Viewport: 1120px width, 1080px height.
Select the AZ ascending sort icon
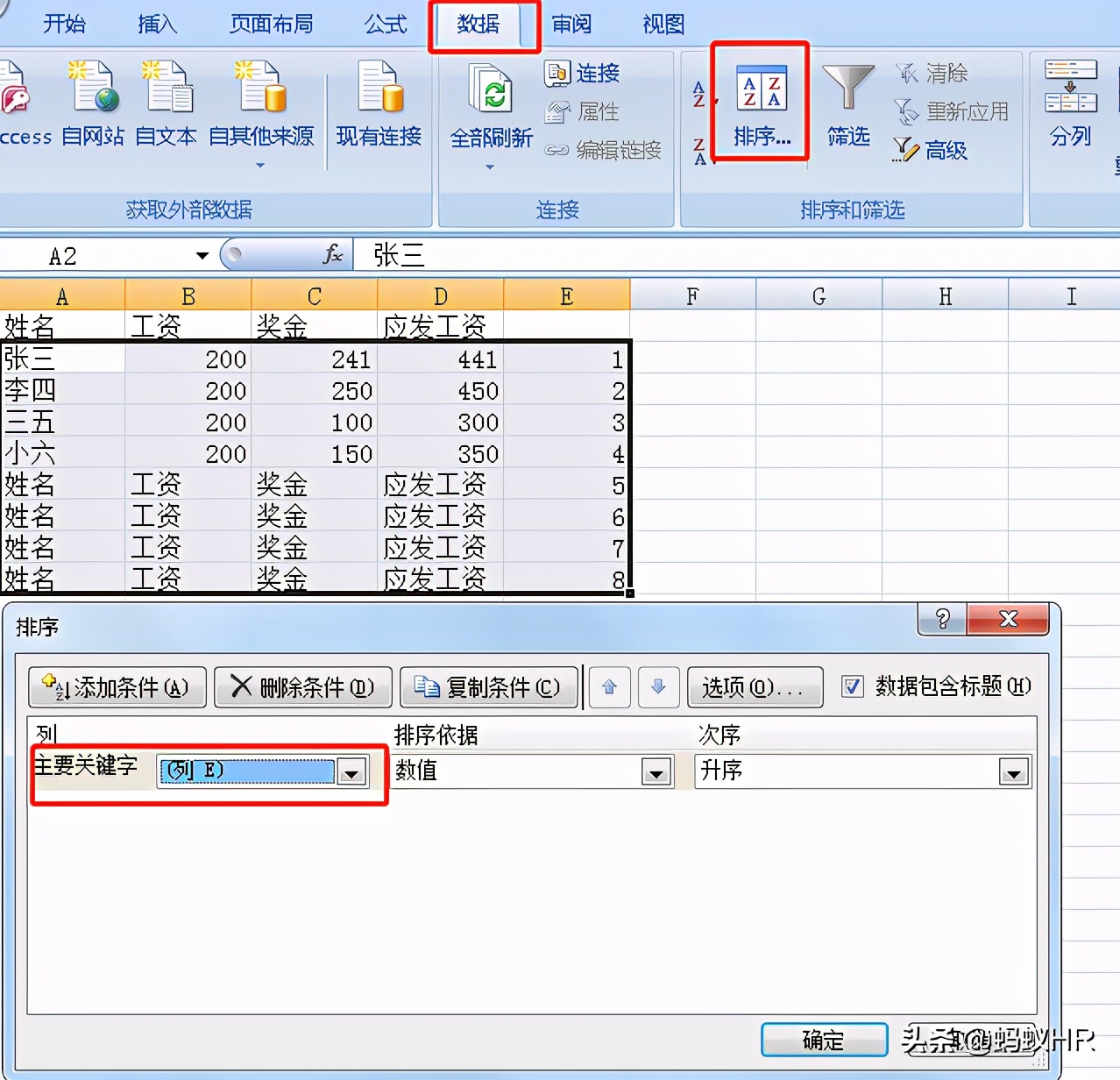pos(698,92)
